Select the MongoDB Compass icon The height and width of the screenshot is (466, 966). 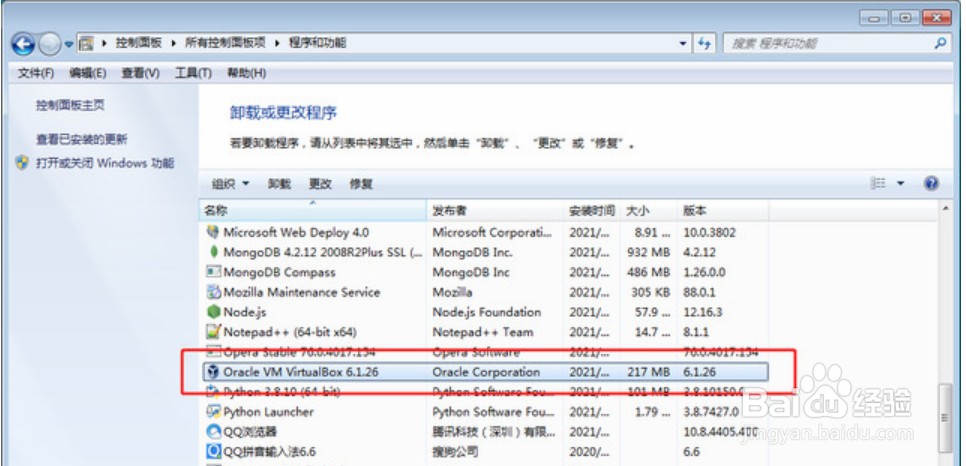[213, 272]
